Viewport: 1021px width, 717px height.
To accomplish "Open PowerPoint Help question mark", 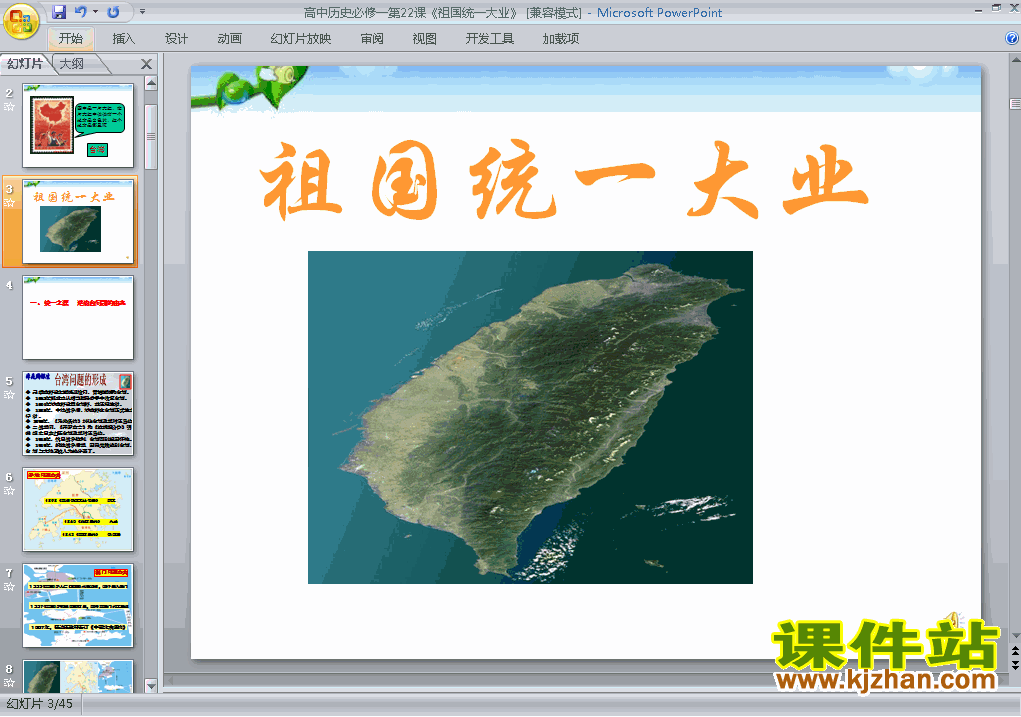I will pyautogui.click(x=1012, y=38).
